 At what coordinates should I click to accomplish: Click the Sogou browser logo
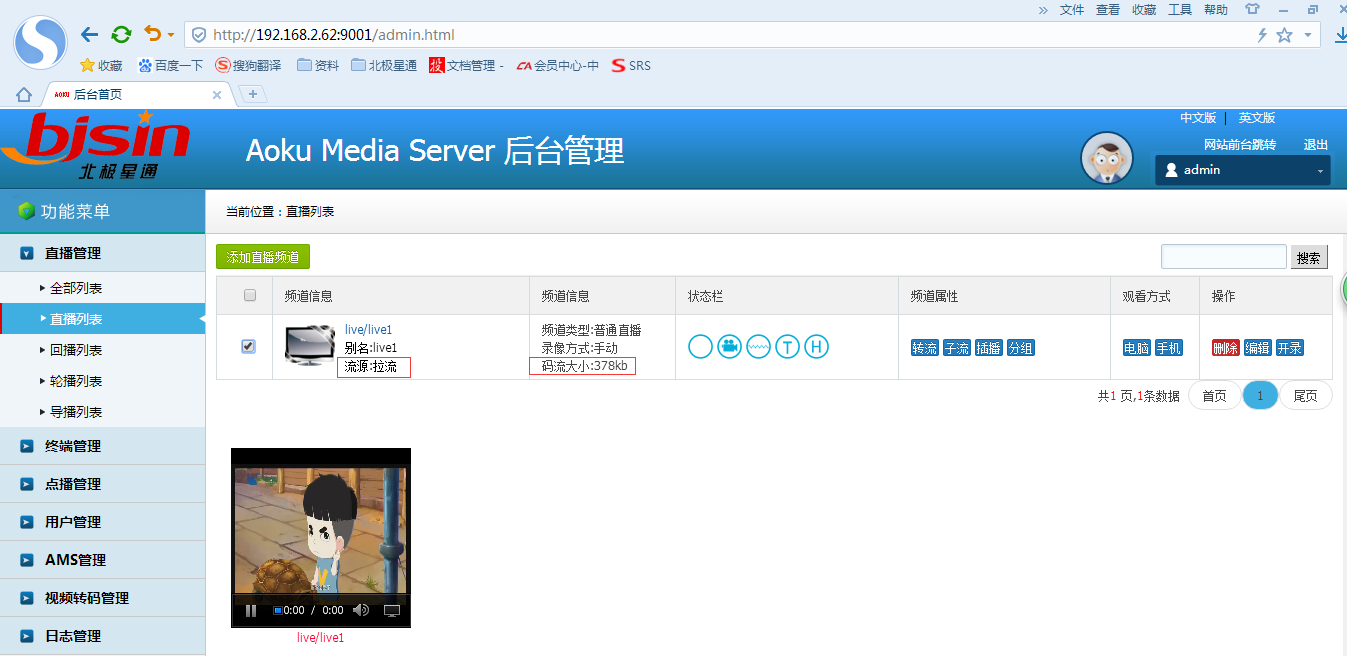click(x=40, y=43)
